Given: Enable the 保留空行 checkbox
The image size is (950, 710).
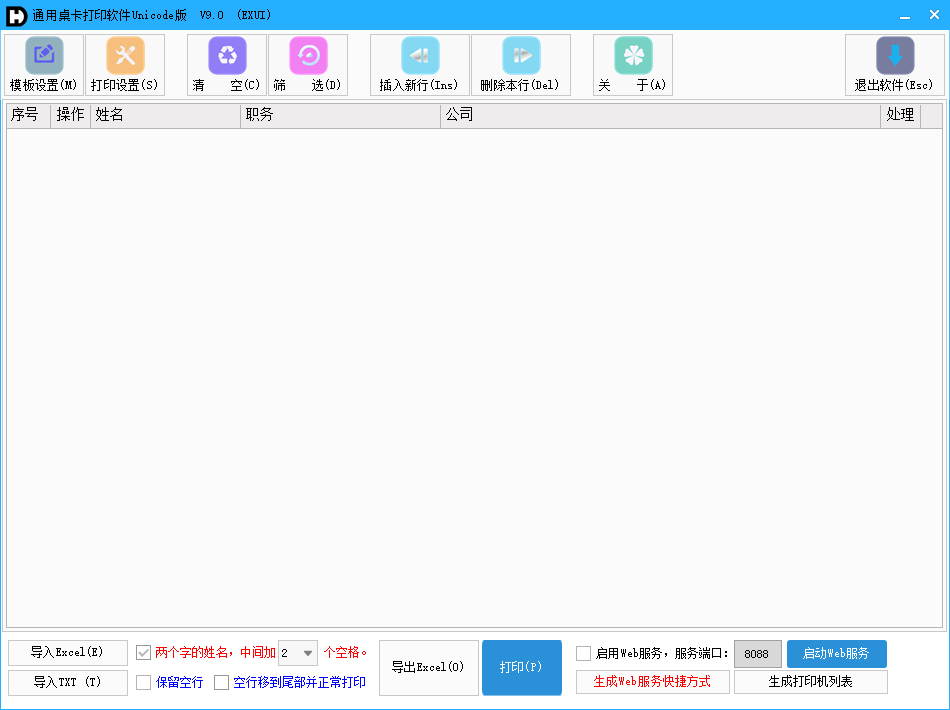Looking at the screenshot, I should point(144,683).
